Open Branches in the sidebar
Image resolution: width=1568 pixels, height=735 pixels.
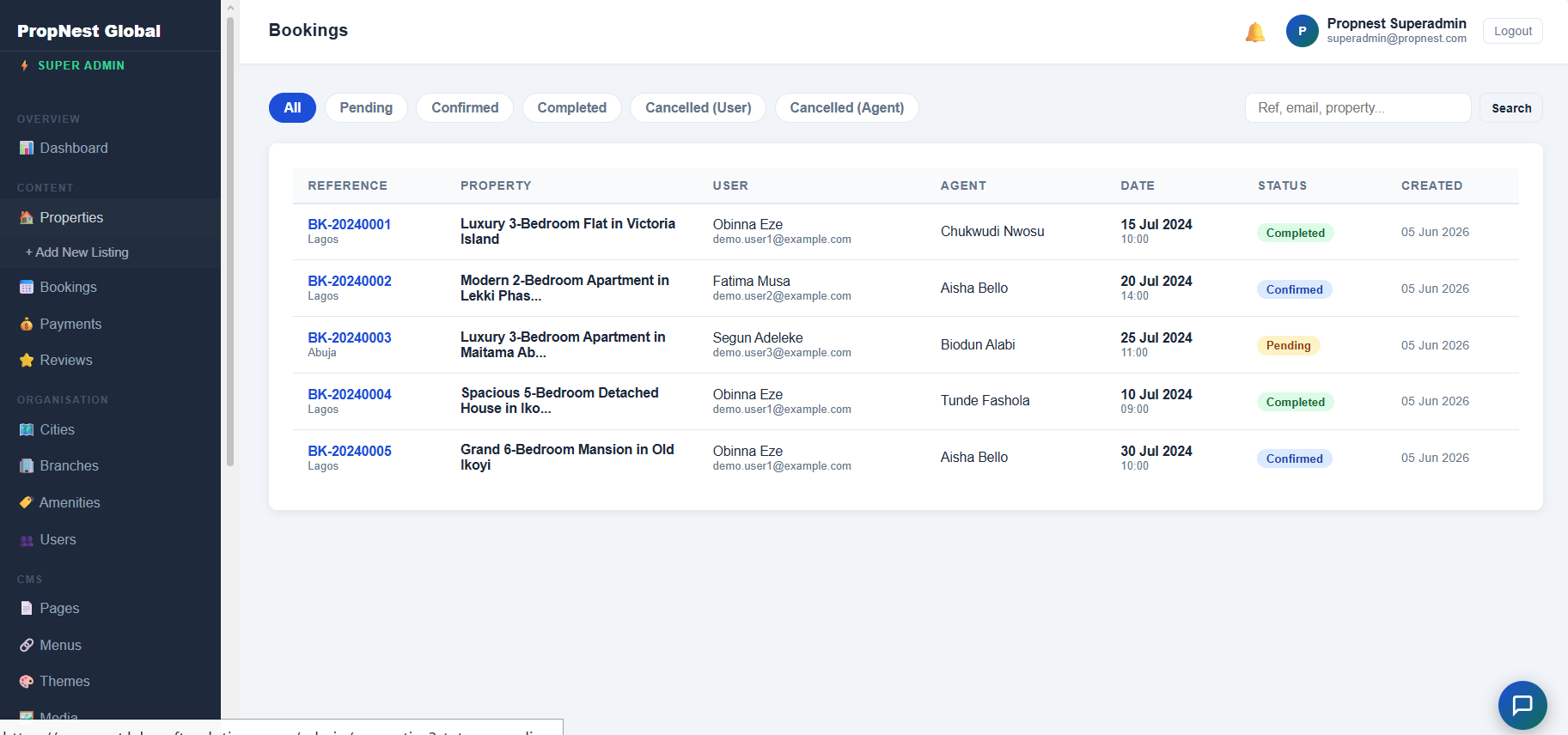point(110,465)
